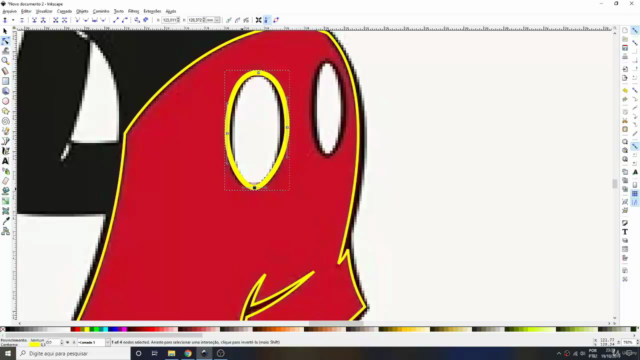Select the Selector arrow tool

coord(5,31)
